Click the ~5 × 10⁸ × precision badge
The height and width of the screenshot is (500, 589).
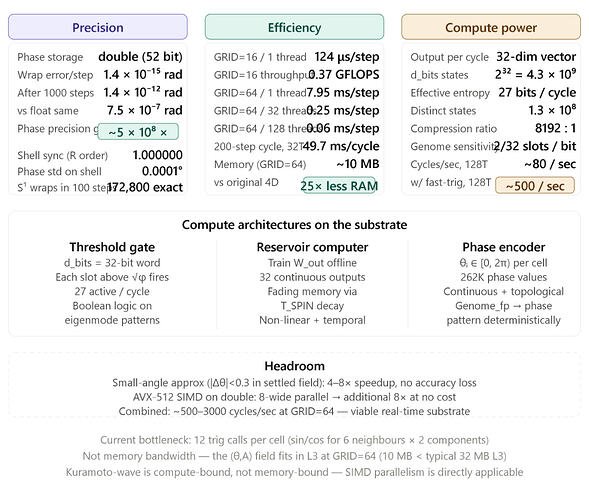click(x=138, y=132)
